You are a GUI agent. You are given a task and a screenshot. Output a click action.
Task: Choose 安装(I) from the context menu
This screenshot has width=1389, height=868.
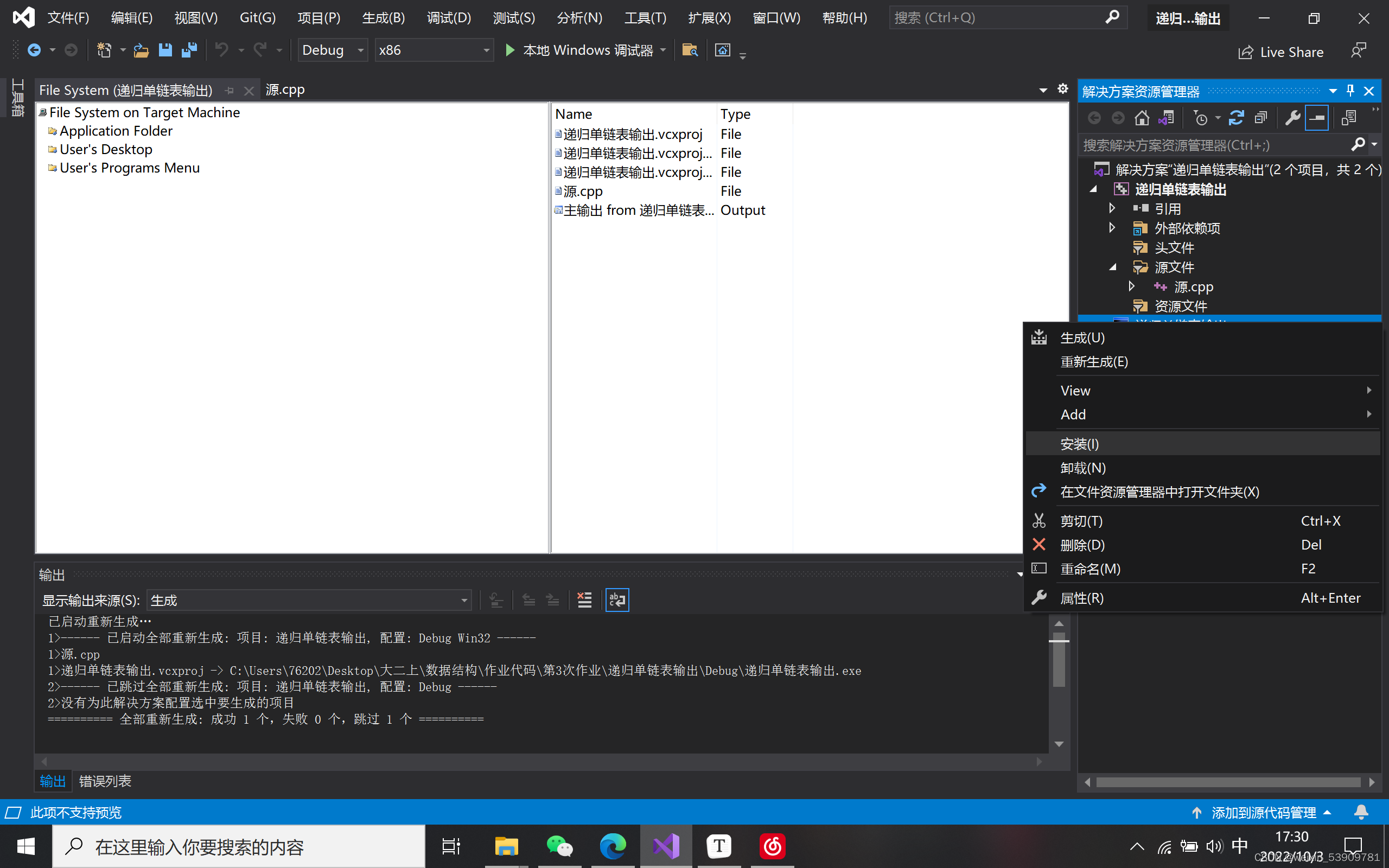pos(1079,444)
